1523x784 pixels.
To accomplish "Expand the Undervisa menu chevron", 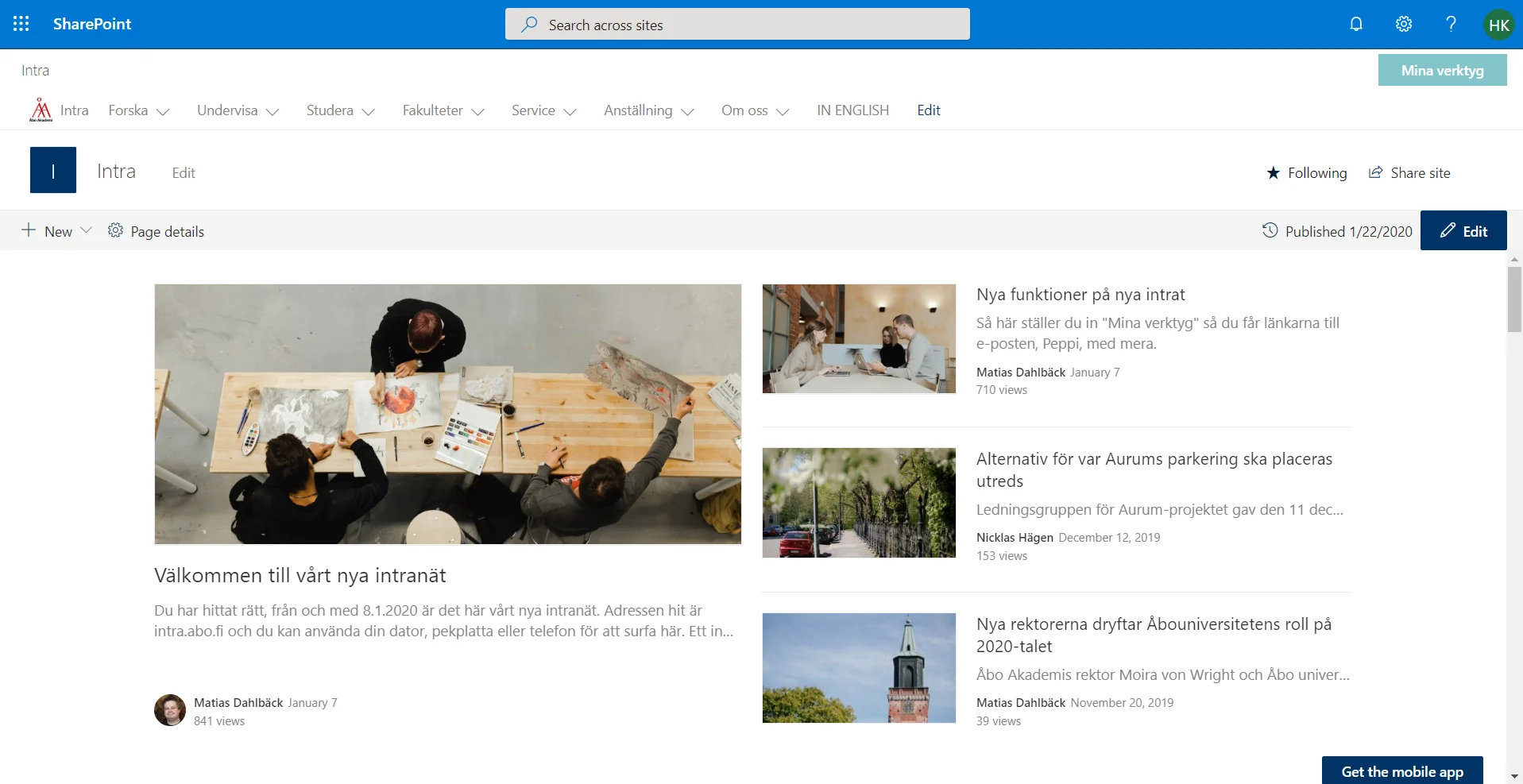I will pos(273,112).
